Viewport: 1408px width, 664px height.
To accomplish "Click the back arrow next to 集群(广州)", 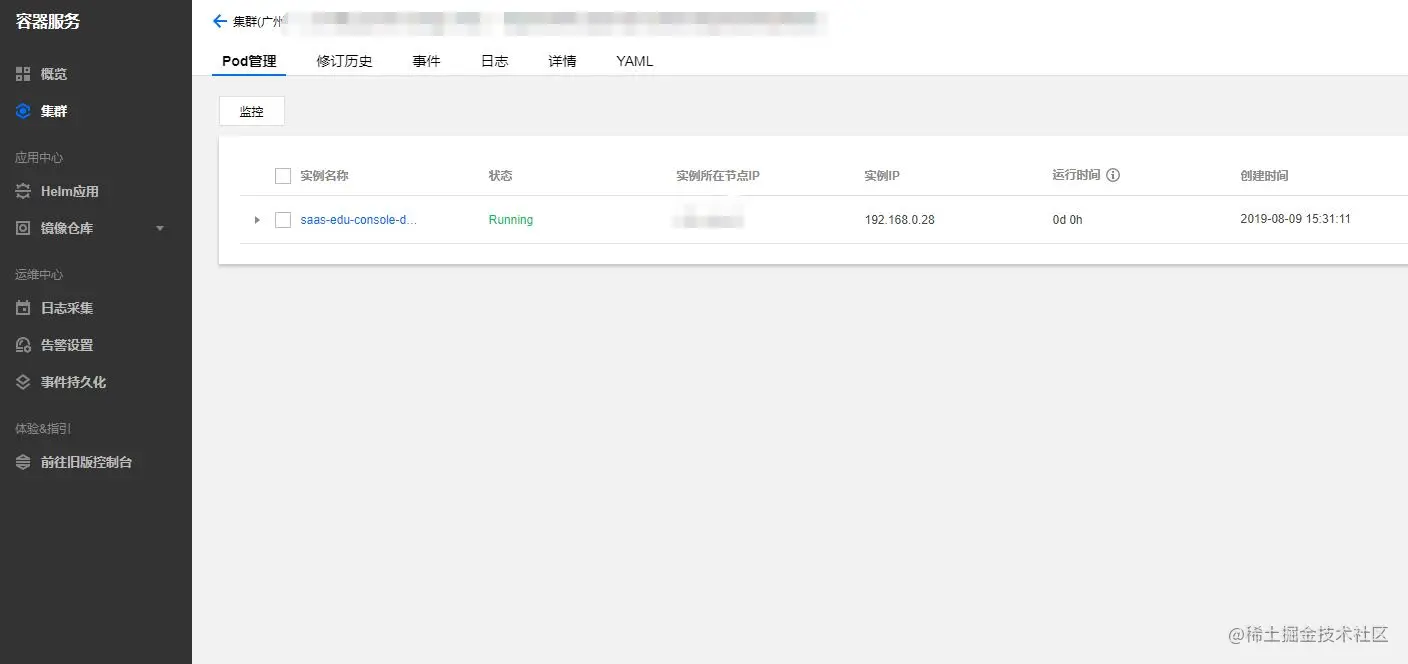I will point(220,20).
